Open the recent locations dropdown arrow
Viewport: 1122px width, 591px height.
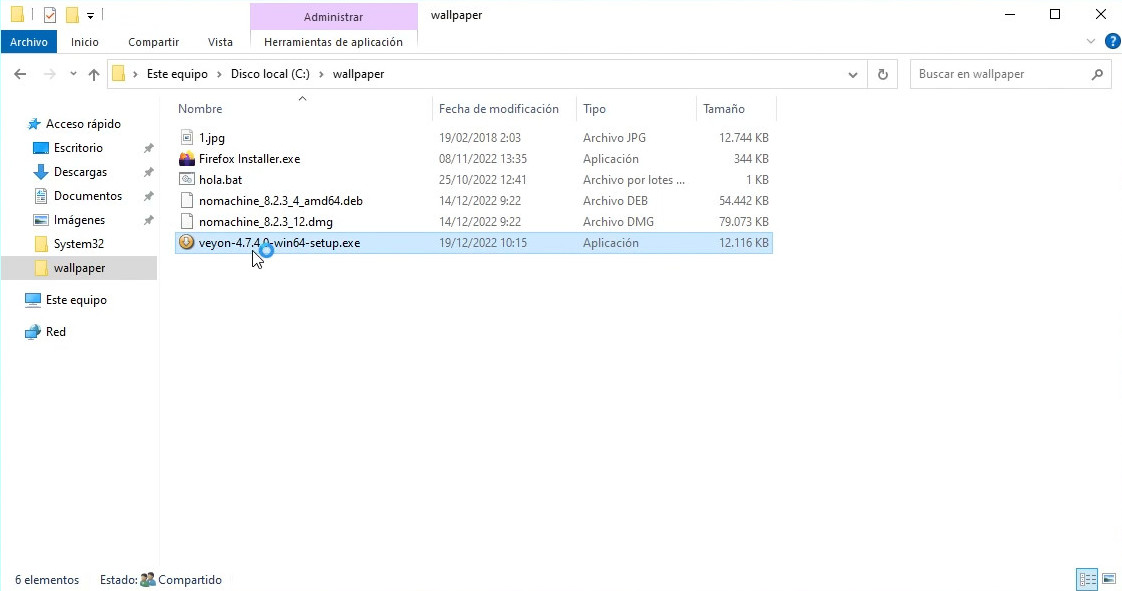(x=73, y=74)
